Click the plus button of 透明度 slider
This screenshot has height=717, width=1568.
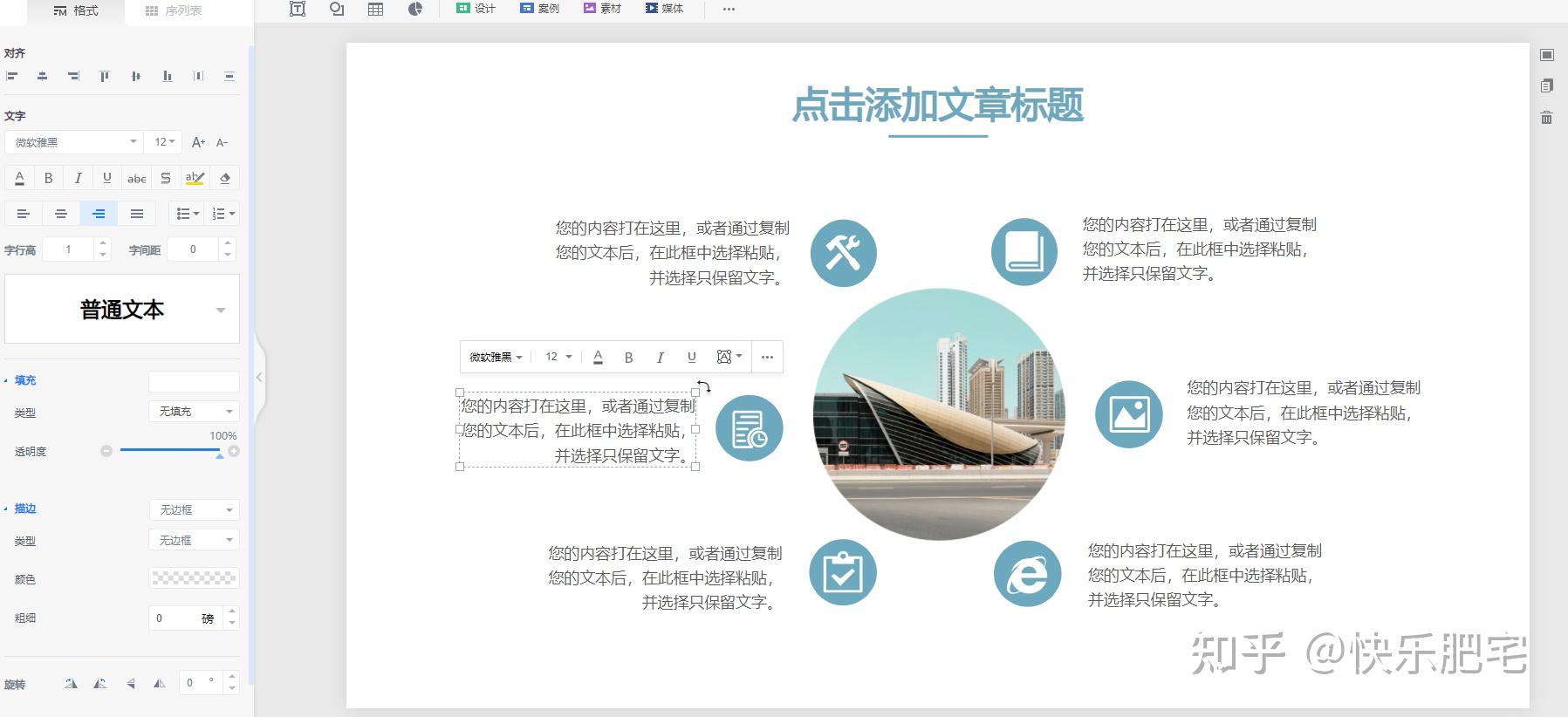coord(234,451)
